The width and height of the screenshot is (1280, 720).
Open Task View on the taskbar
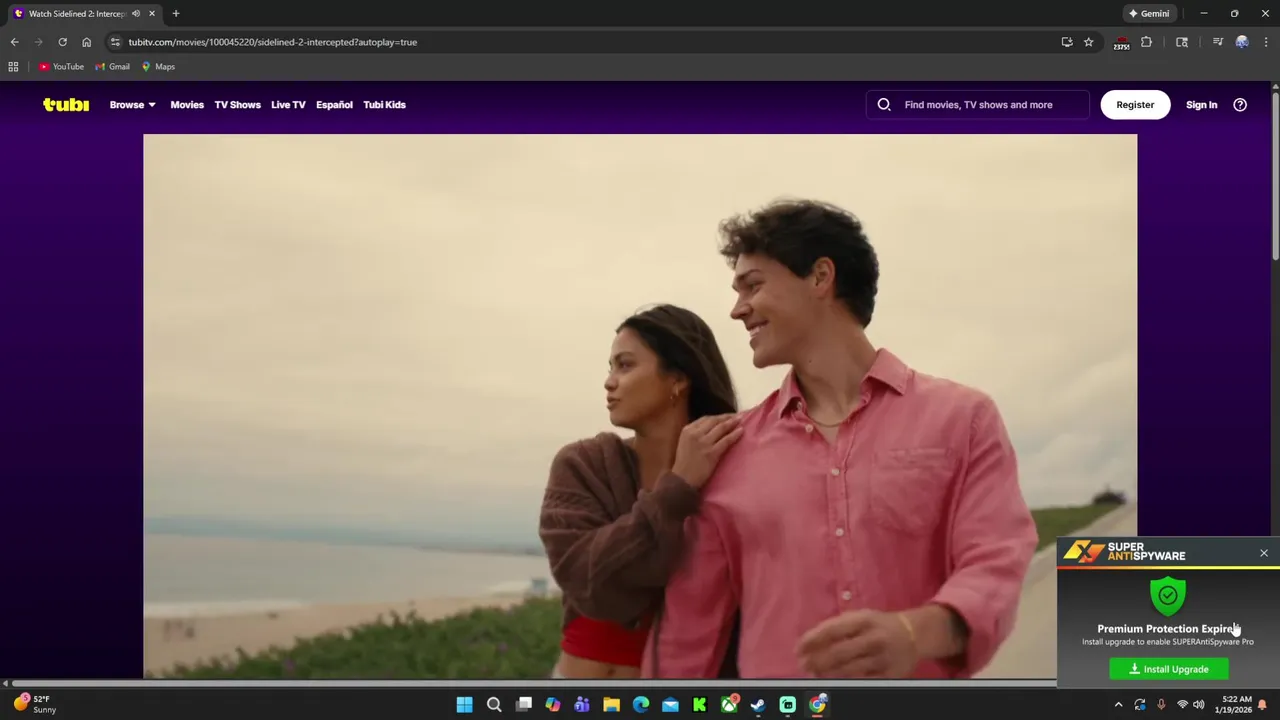coord(523,705)
